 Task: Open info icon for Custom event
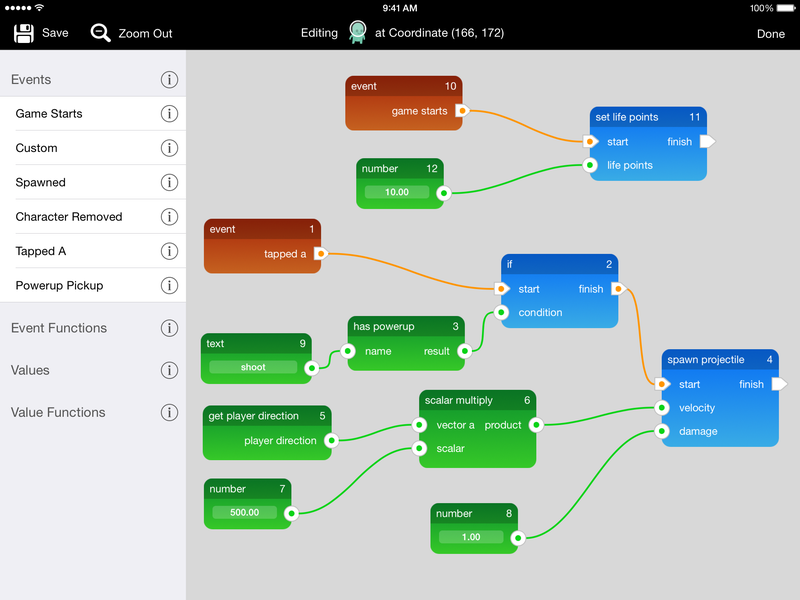(169, 148)
